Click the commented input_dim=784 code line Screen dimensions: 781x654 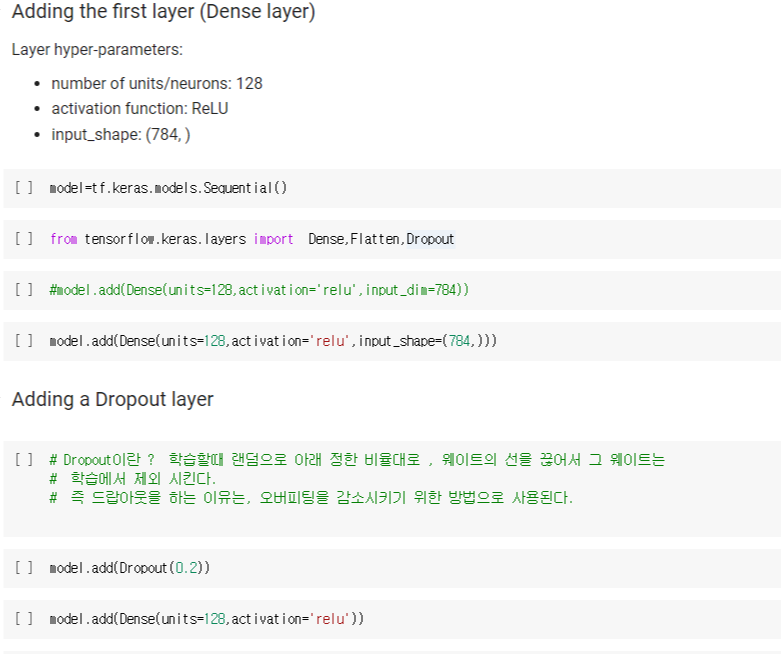pos(259,290)
